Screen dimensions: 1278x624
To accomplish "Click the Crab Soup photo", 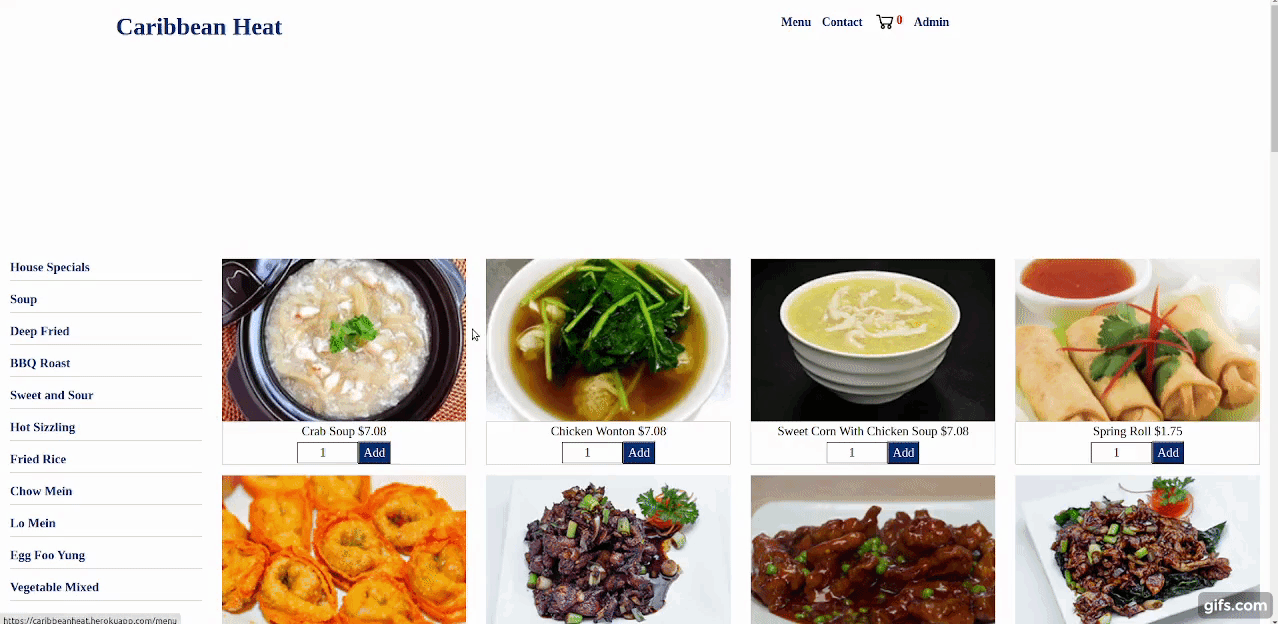I will coord(344,340).
